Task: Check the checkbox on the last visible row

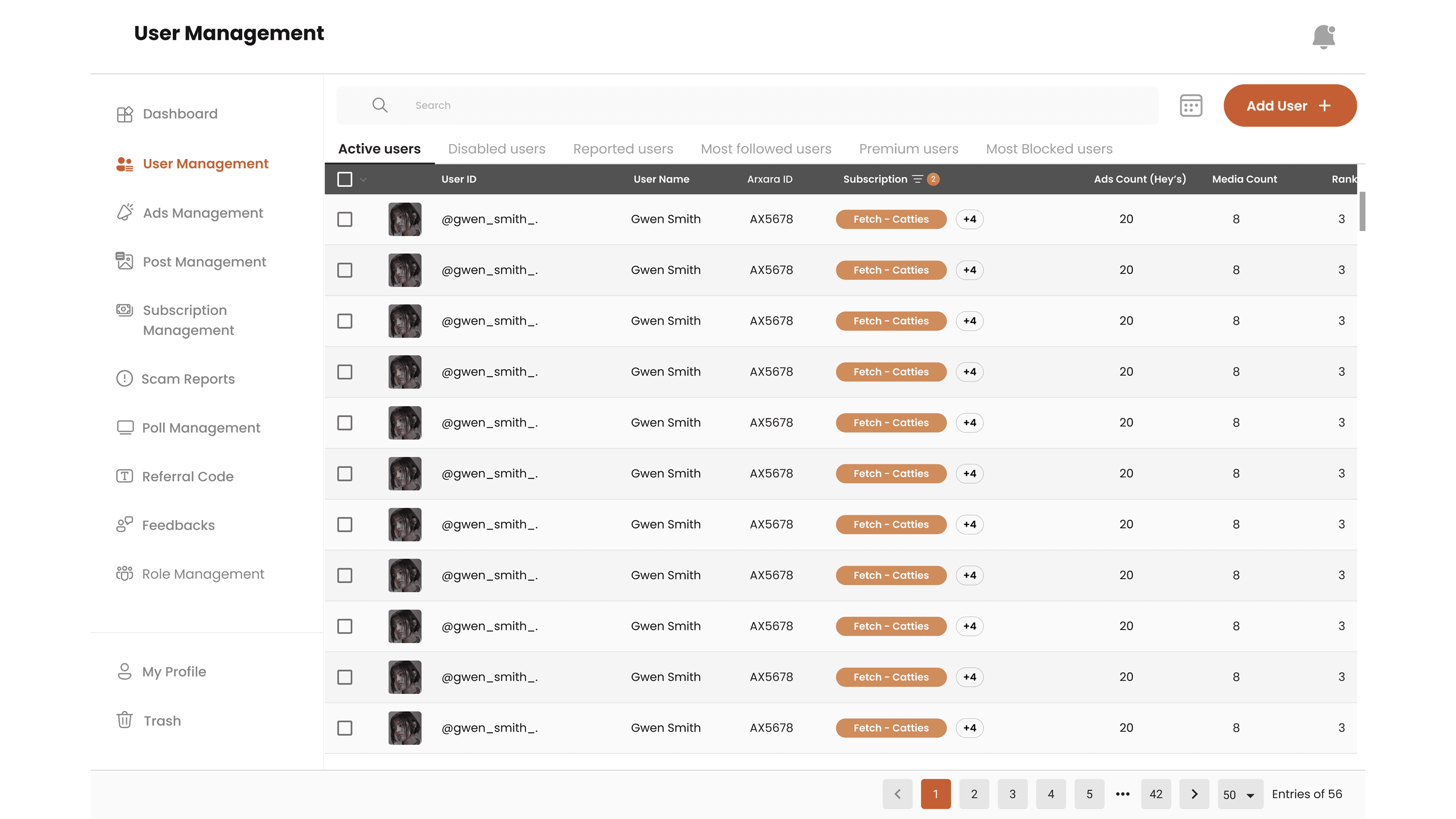Action: (345, 728)
